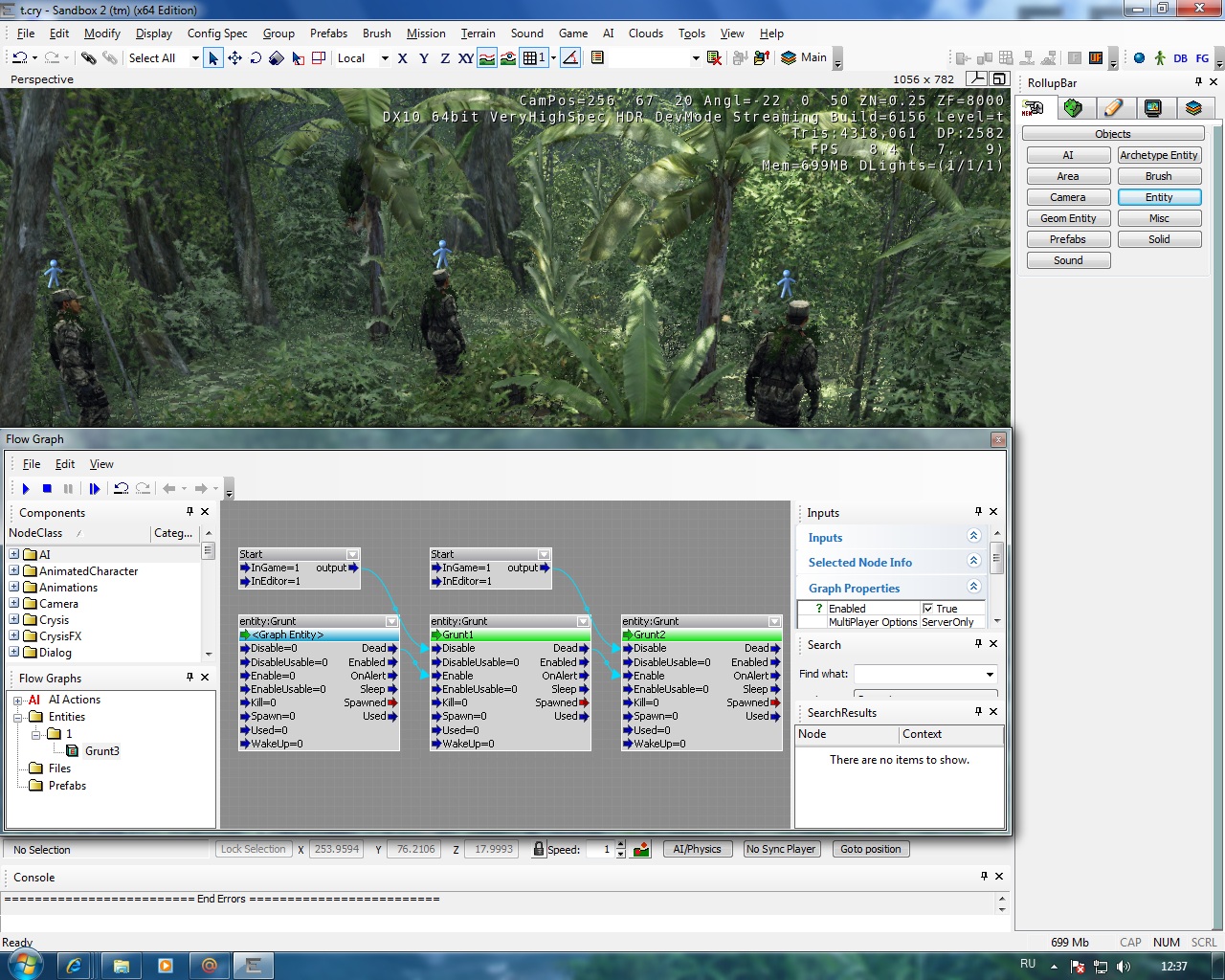Collapse Entities in Flow Graphs tree
Screen dimensions: 1225x980
pyautogui.click(x=17, y=717)
